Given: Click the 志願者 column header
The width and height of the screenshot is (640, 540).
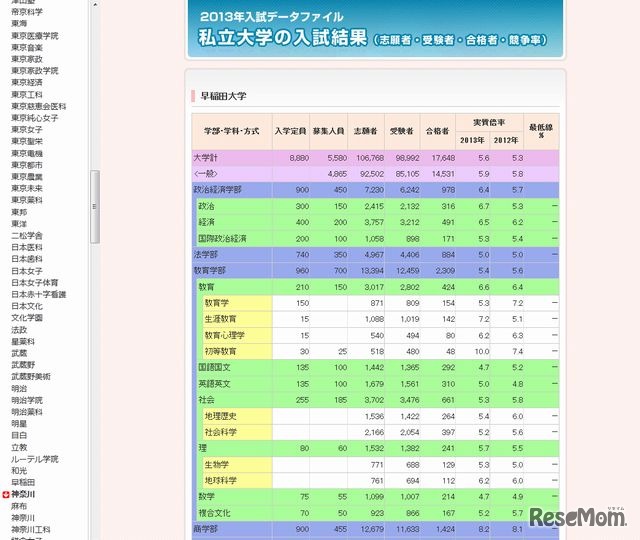Looking at the screenshot, I should (x=366, y=131).
